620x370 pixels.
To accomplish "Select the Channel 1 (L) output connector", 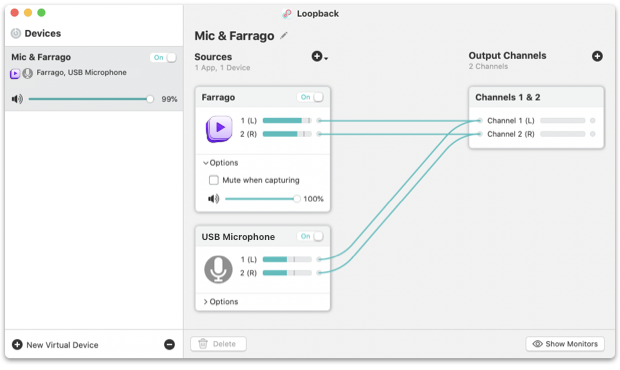I will [x=479, y=120].
